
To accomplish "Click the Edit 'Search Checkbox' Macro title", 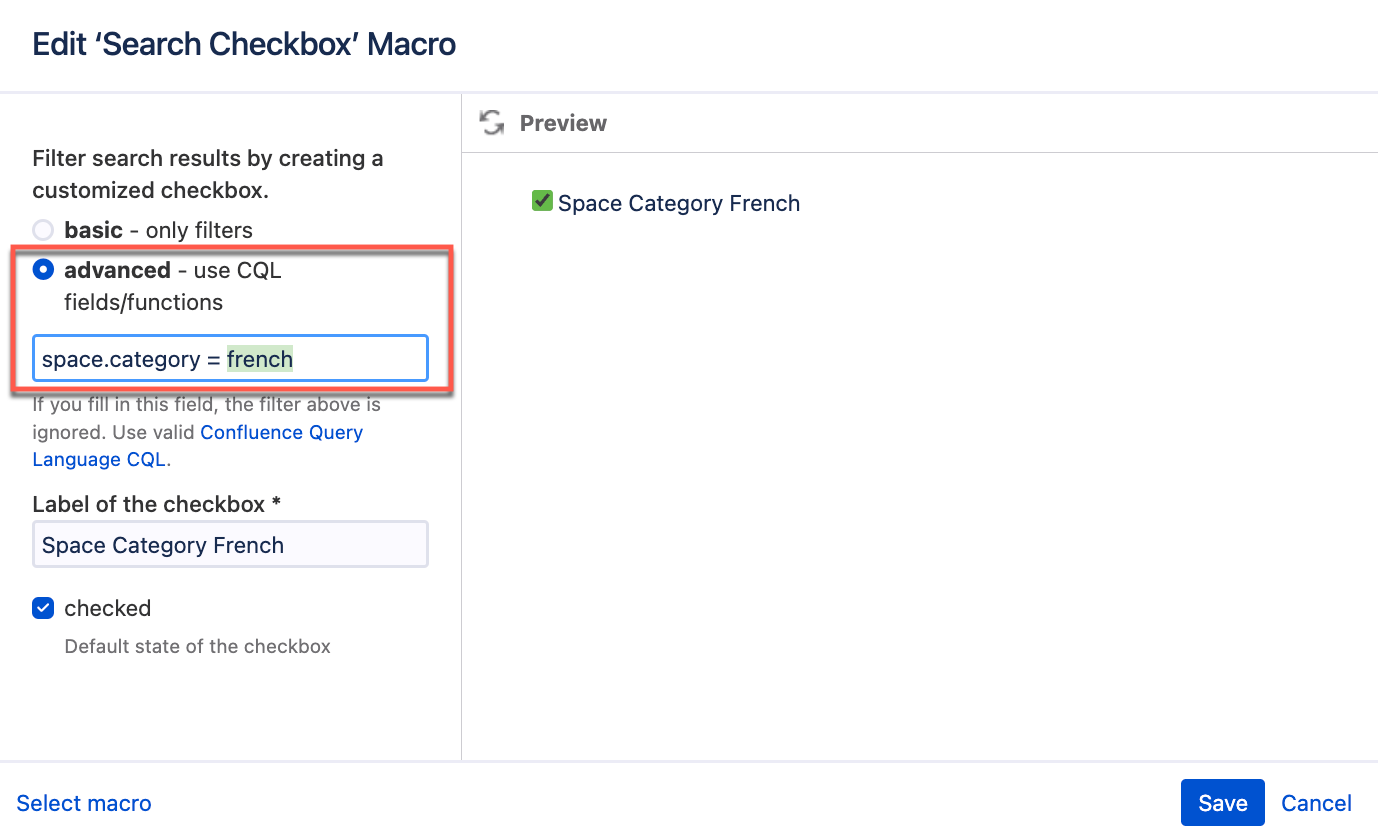I will [244, 45].
